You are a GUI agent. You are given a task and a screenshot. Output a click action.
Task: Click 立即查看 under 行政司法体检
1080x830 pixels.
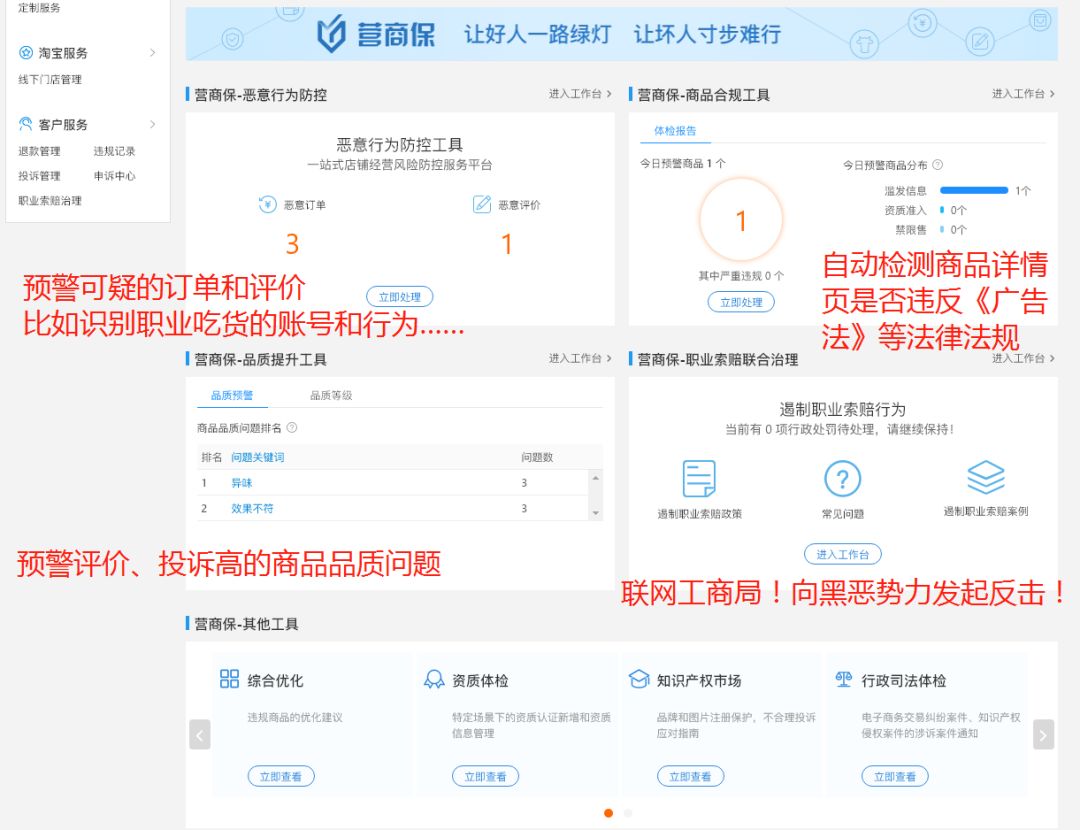click(895, 776)
